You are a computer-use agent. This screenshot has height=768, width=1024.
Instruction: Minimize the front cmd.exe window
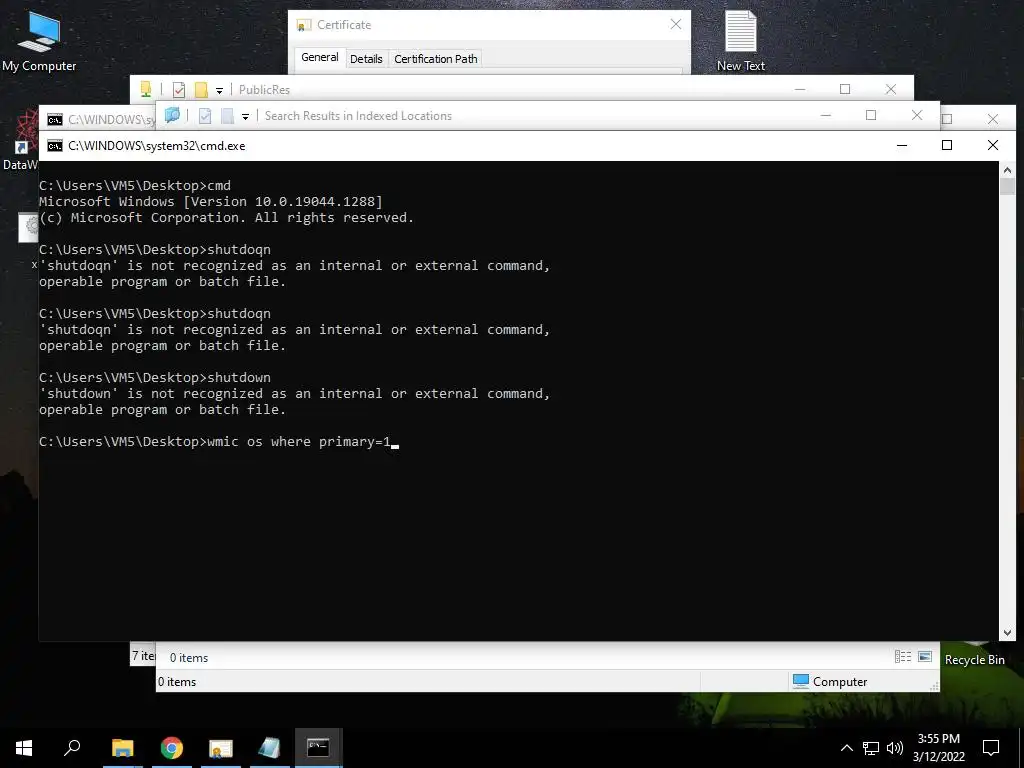point(902,145)
